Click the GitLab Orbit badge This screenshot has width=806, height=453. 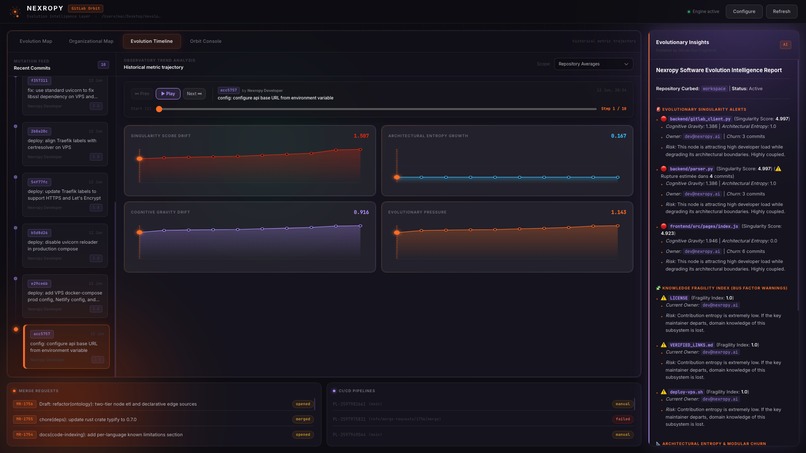click(86, 8)
